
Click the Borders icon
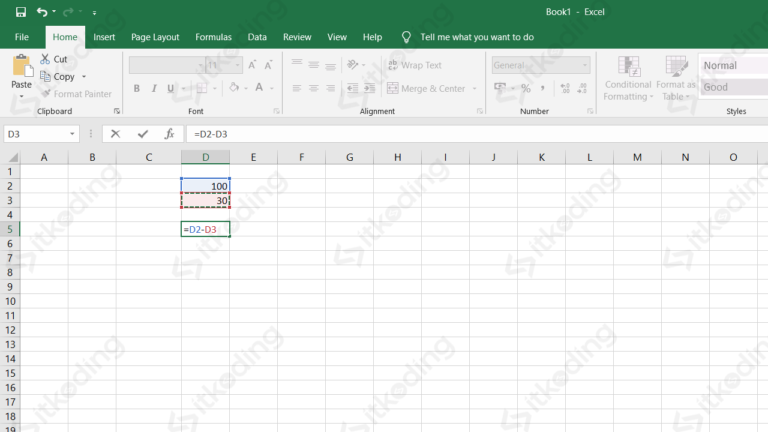click(x=202, y=89)
